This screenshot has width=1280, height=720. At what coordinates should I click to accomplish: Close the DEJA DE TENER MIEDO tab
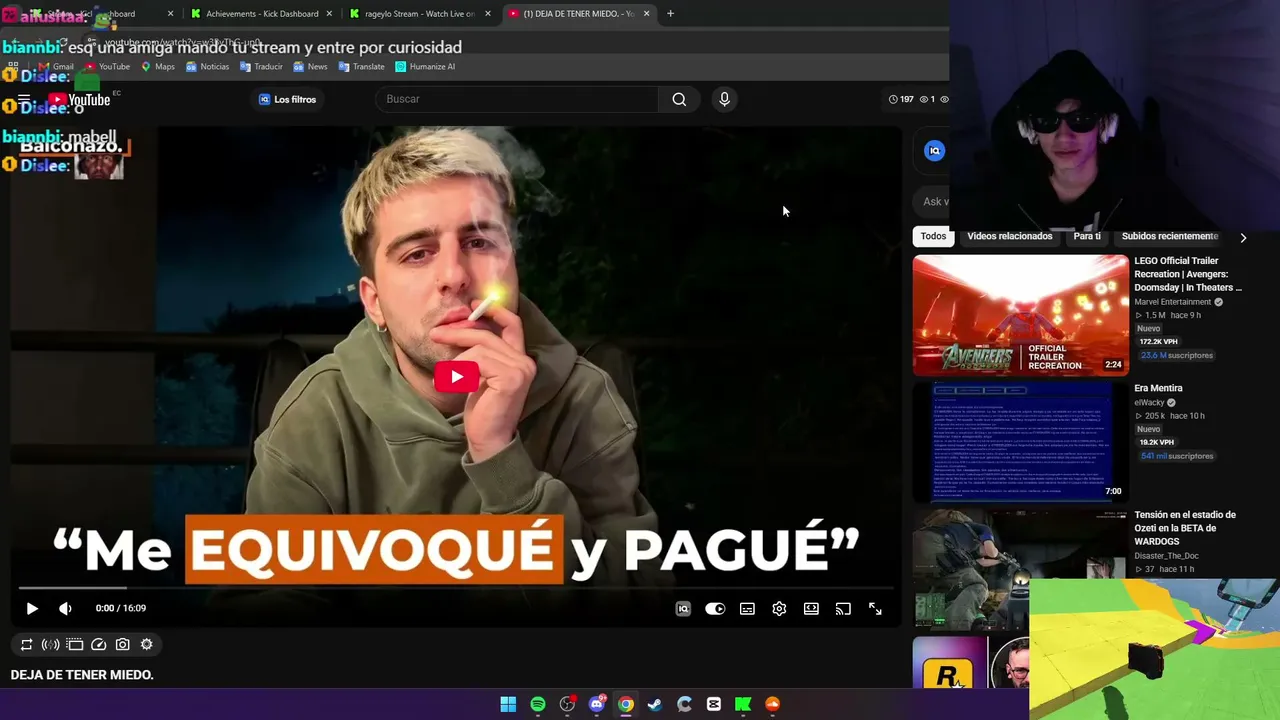[646, 14]
